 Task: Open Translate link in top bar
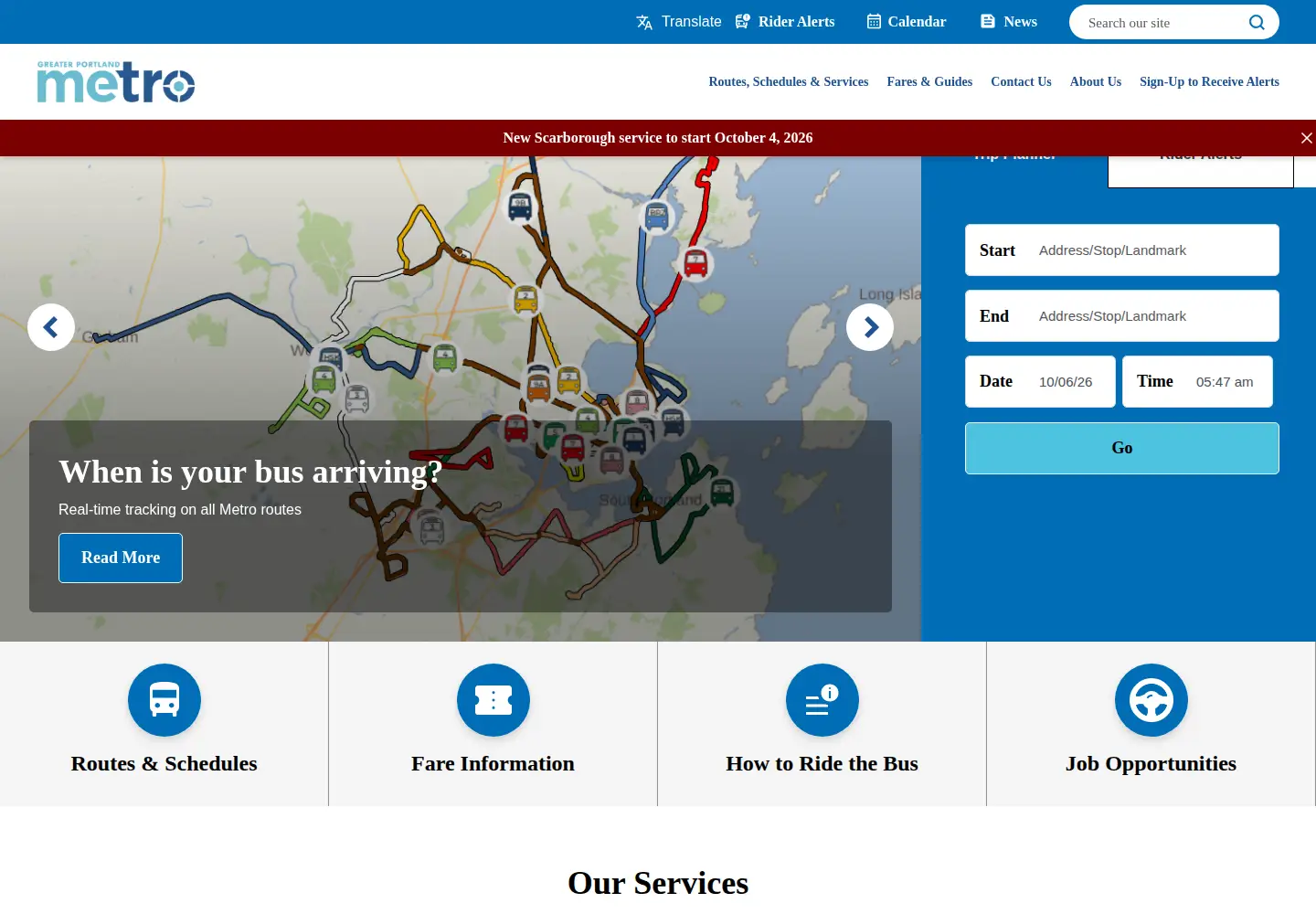click(x=691, y=21)
